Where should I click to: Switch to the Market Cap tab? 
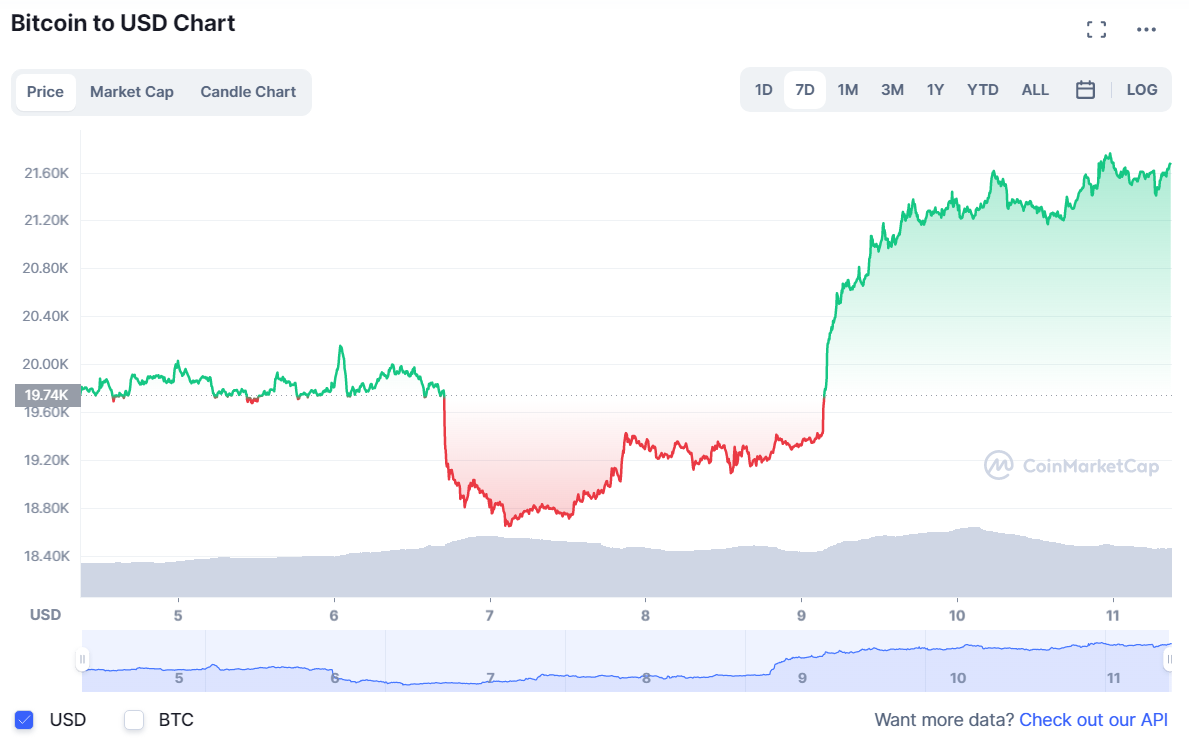coord(131,91)
